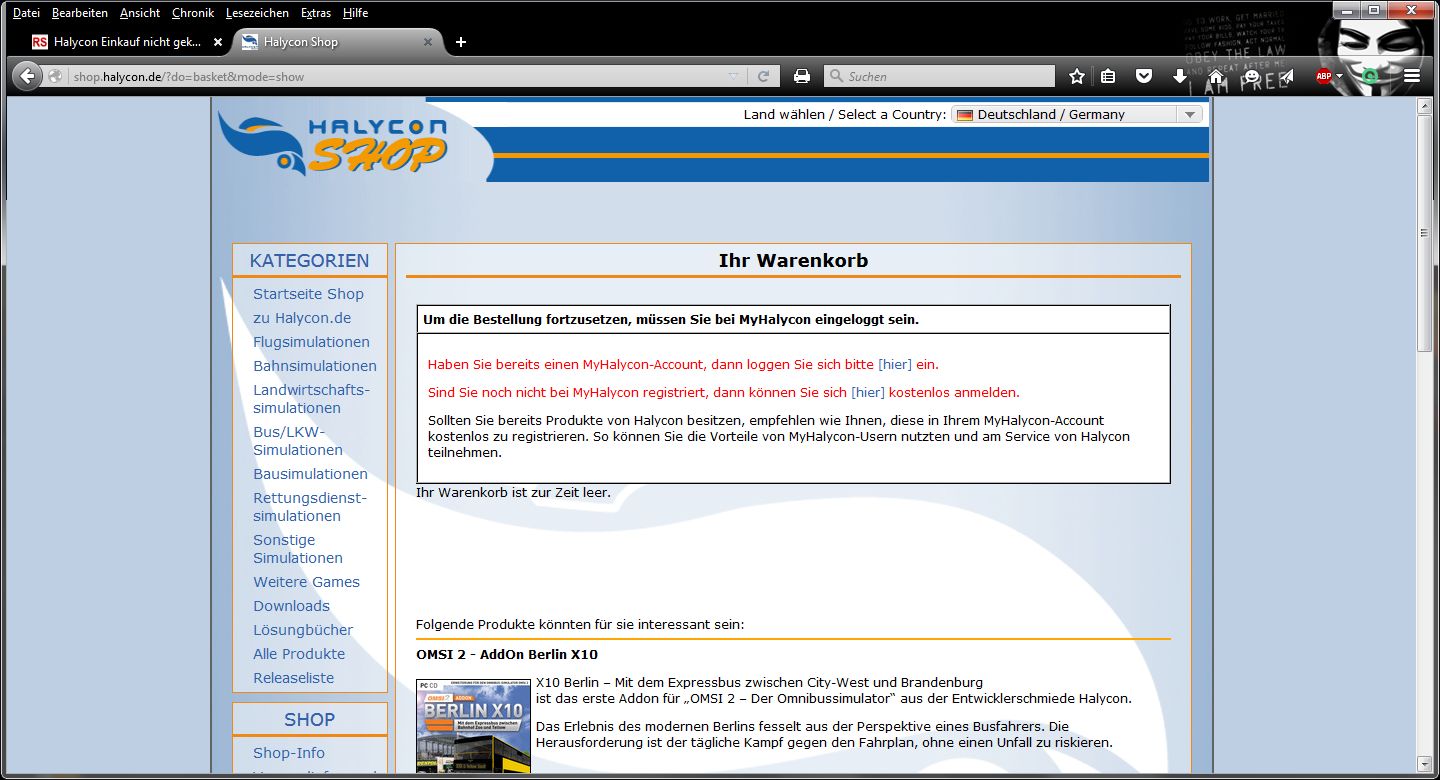Click the page vertical scrollbar thumb
This screenshot has height=780, width=1440.
[x=1425, y=233]
